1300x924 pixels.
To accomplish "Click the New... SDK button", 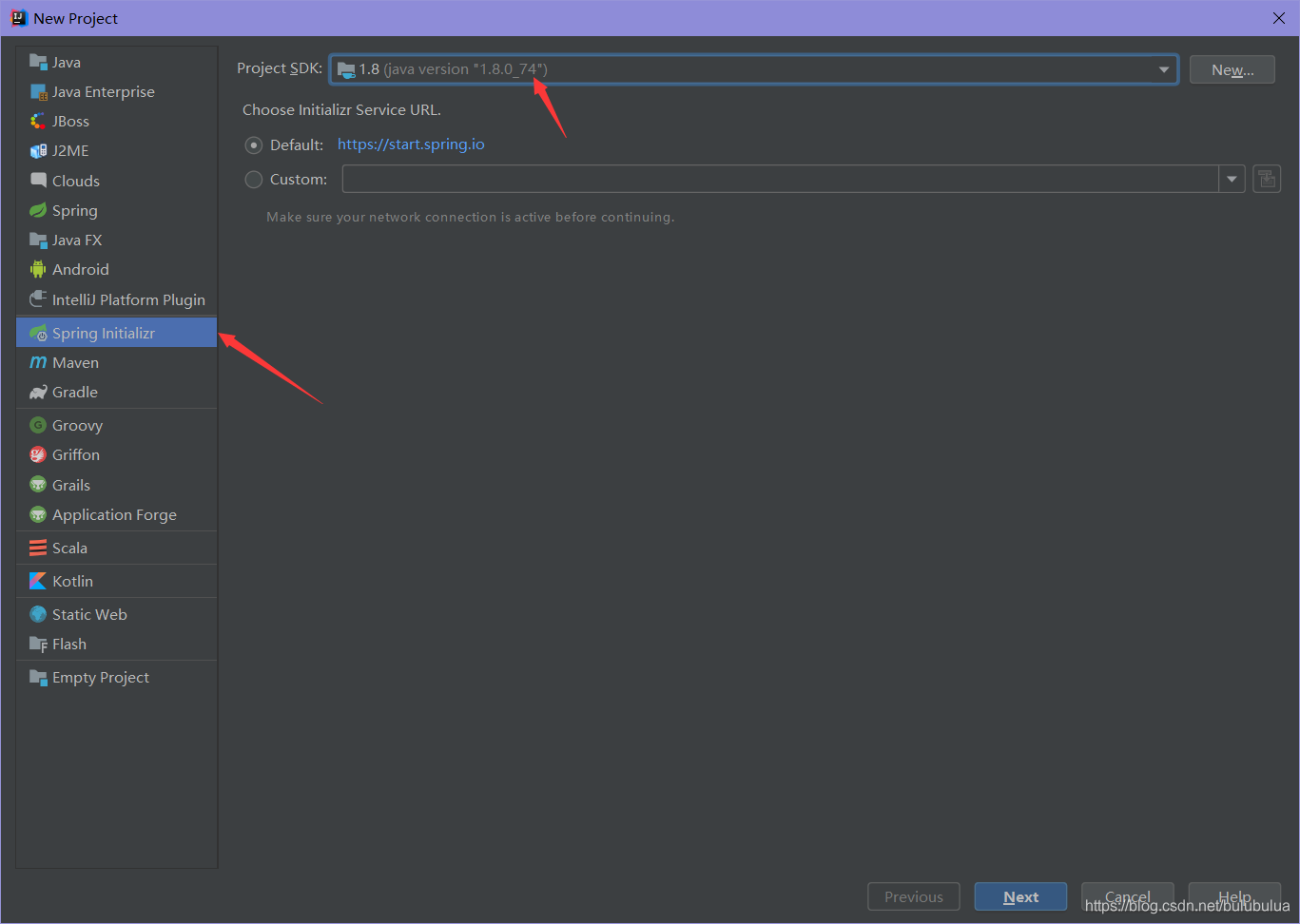I will pyautogui.click(x=1232, y=69).
